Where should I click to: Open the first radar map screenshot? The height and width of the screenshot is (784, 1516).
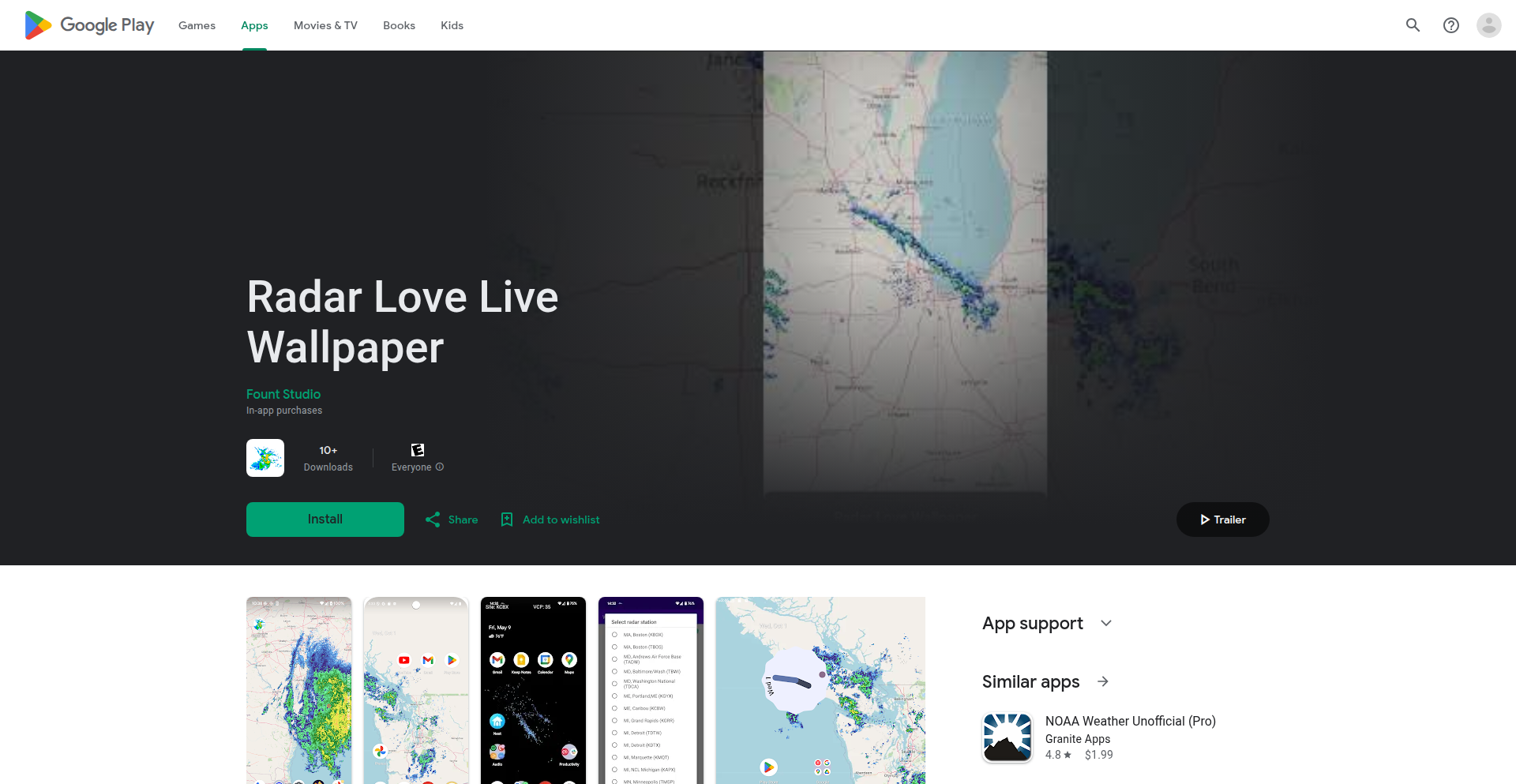[299, 690]
